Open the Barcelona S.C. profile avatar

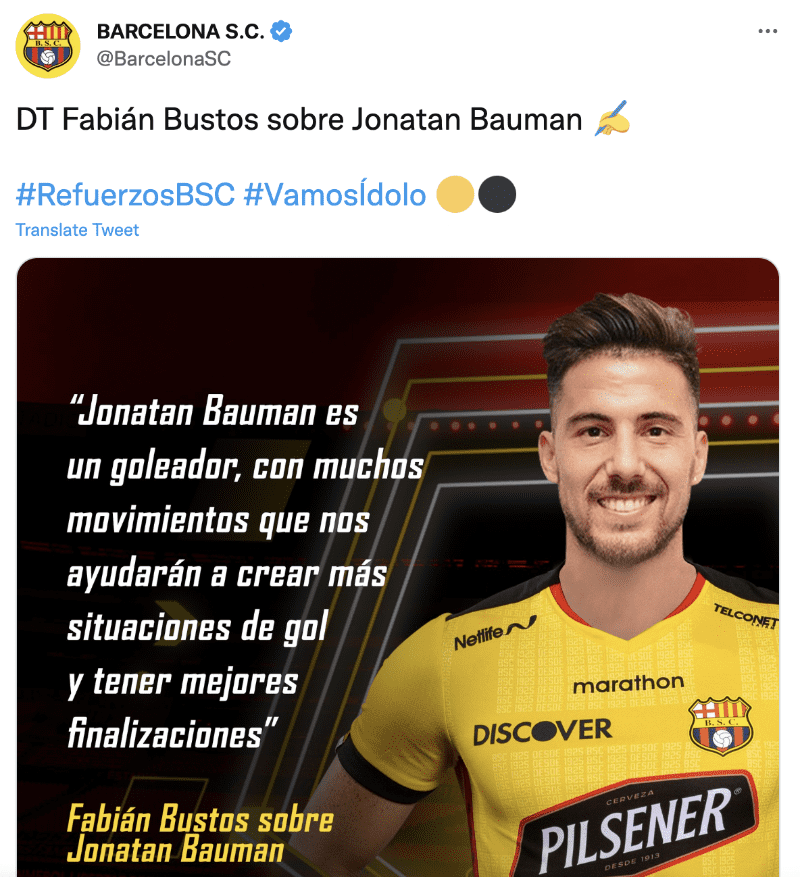pos(48,45)
